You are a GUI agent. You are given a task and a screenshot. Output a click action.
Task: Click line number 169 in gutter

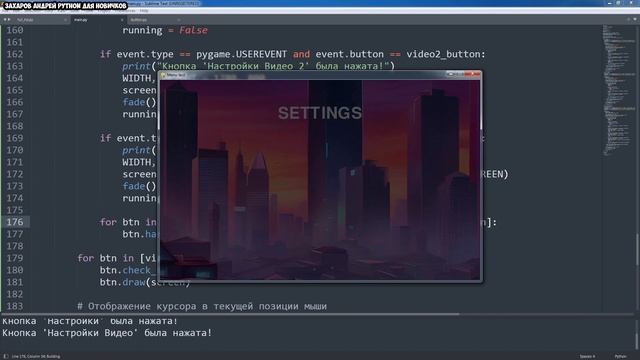pos(15,138)
